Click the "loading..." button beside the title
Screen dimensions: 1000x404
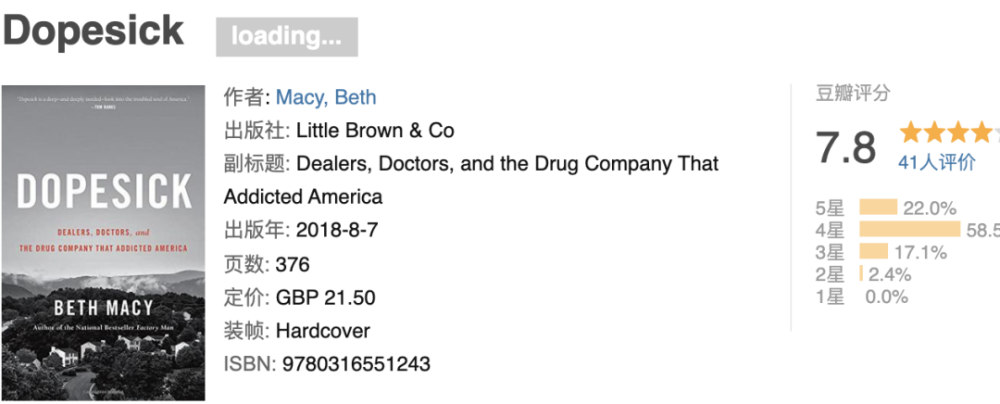click(x=287, y=37)
